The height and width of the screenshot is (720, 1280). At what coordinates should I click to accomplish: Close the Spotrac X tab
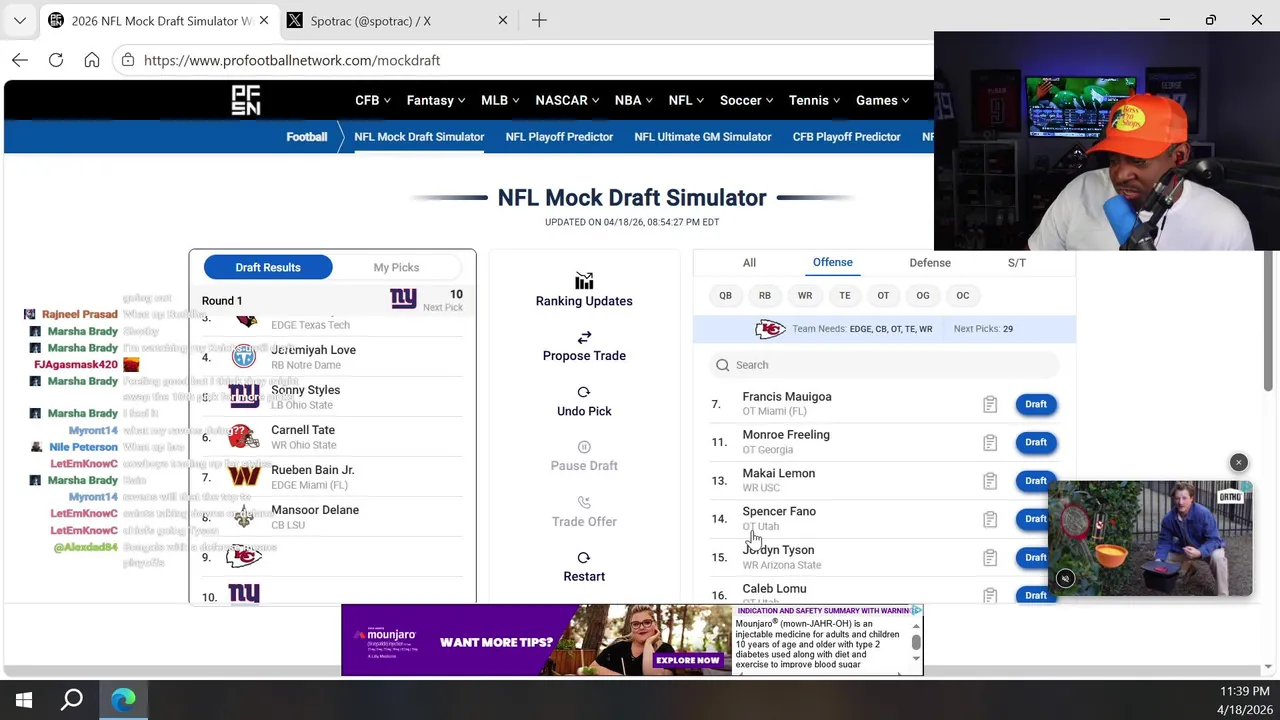click(x=503, y=20)
